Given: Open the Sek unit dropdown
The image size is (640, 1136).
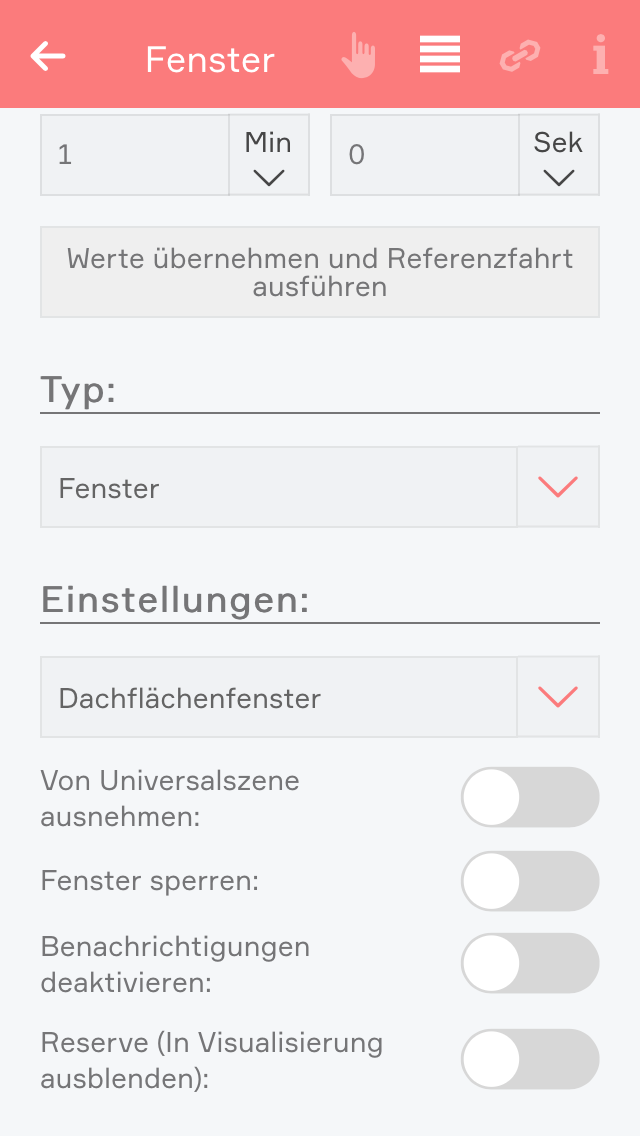Looking at the screenshot, I should coord(558,156).
